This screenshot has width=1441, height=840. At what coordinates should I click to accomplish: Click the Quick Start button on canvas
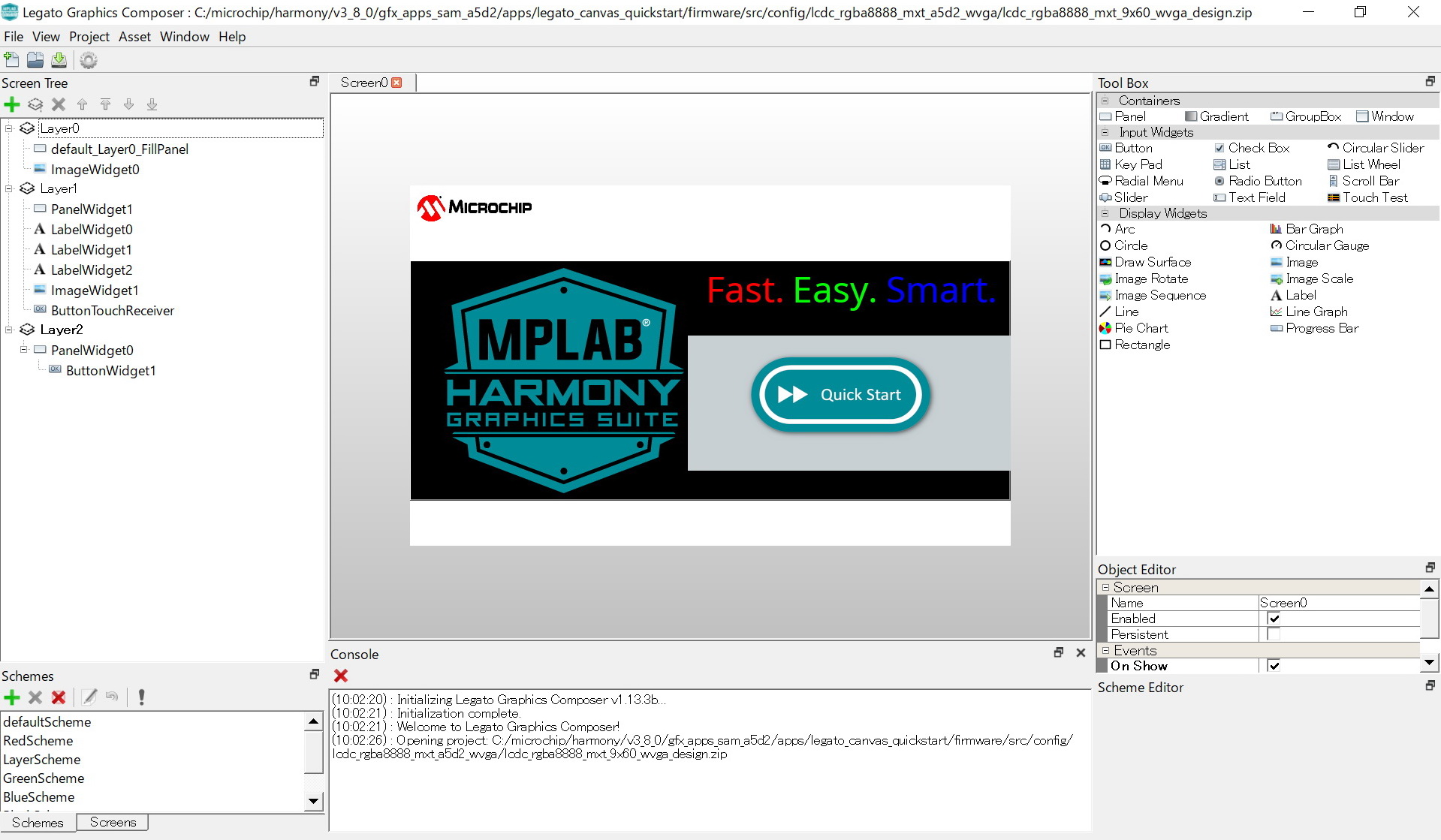click(841, 395)
